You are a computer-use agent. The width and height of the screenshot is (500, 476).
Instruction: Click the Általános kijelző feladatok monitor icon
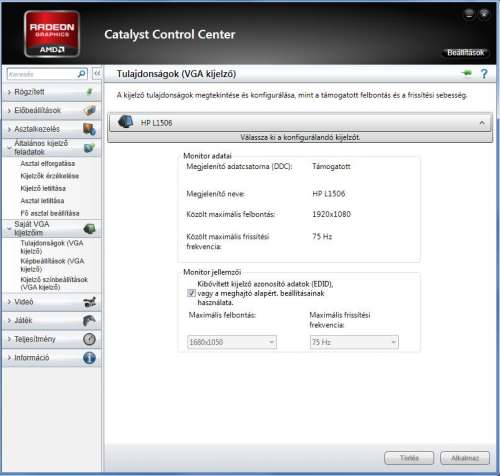89,148
